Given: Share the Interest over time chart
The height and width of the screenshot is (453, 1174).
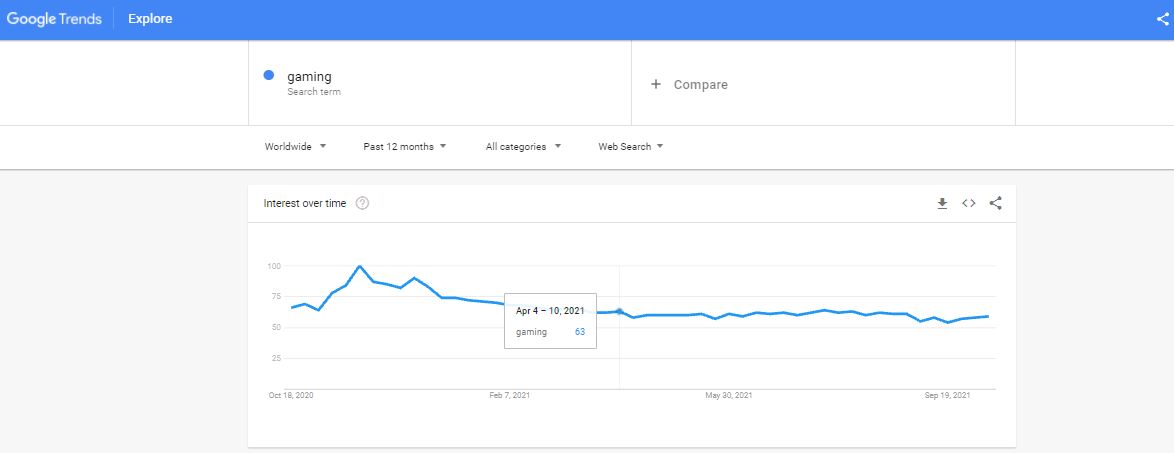Looking at the screenshot, I should [996, 203].
